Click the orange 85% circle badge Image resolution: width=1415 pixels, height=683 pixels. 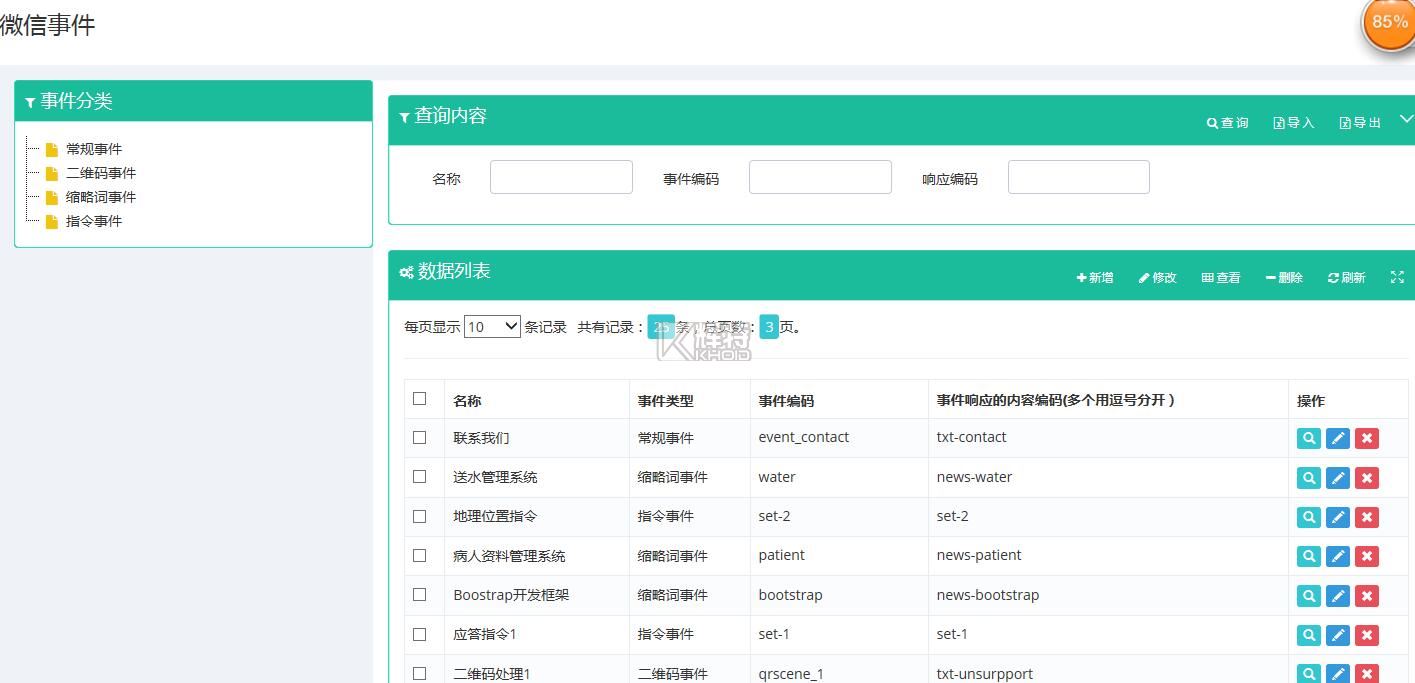coord(1389,22)
